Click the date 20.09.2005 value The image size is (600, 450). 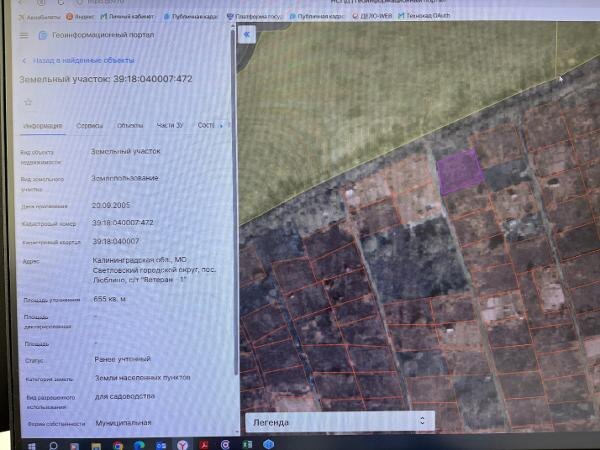tap(111, 205)
